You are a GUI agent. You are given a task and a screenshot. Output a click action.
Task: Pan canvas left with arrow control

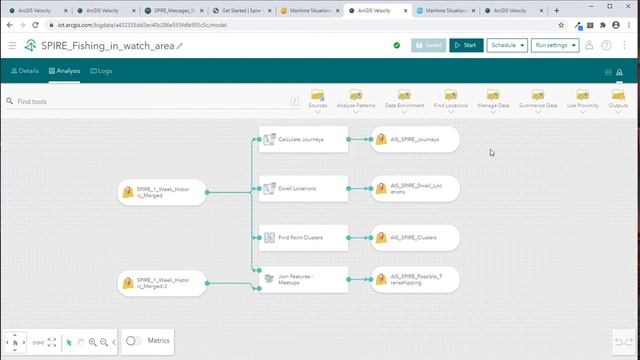[x=7, y=342]
